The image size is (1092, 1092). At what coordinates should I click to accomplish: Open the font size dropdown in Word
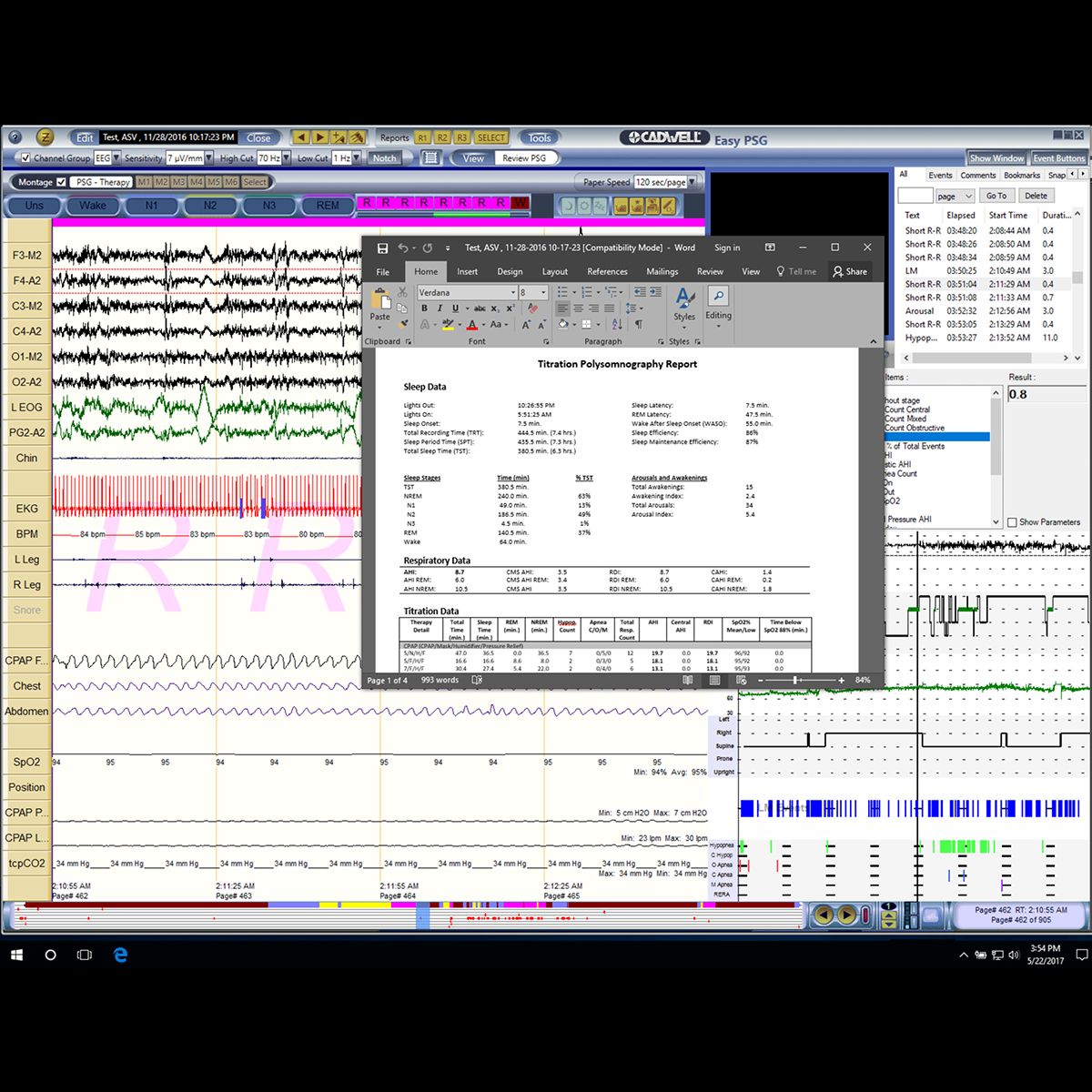(x=543, y=292)
